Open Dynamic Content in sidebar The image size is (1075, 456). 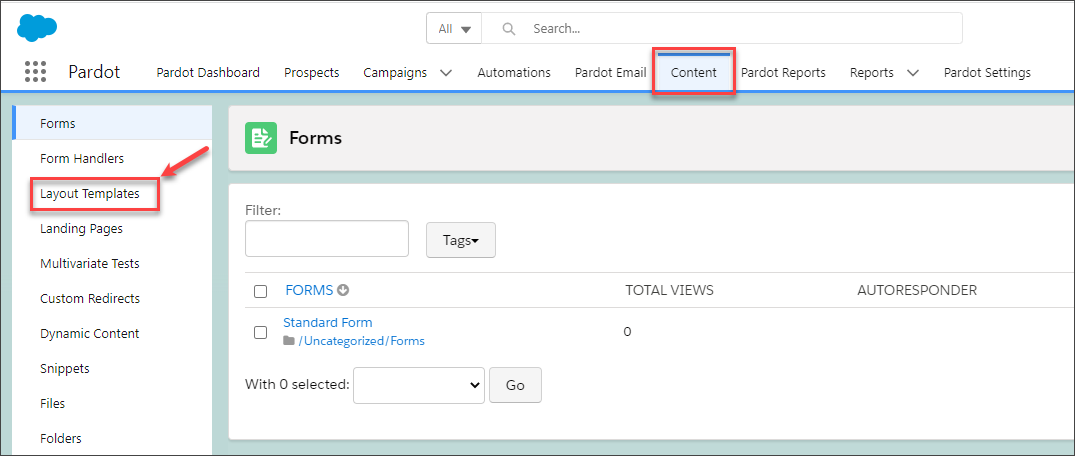click(x=90, y=333)
